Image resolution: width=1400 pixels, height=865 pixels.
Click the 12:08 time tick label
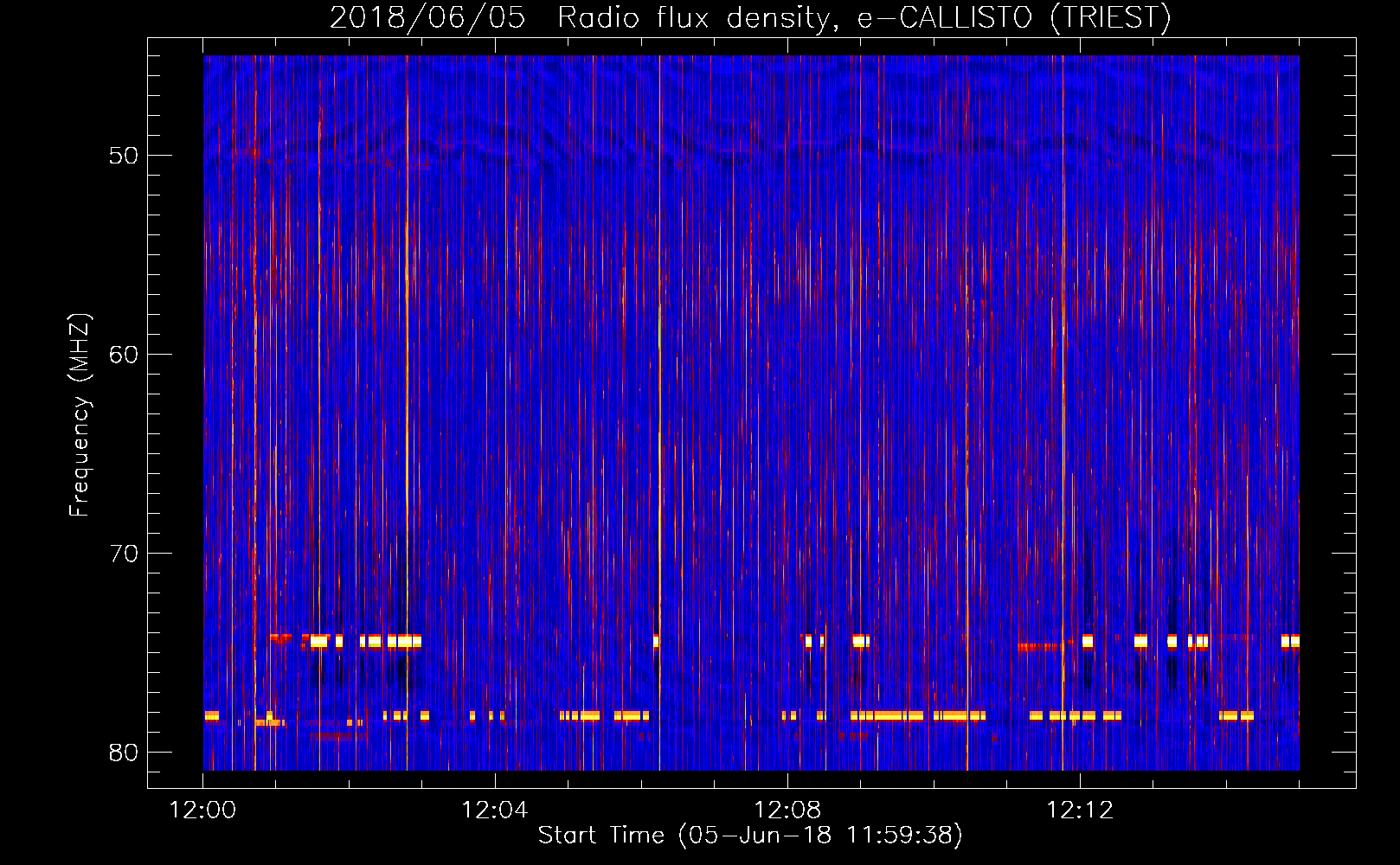787,811
